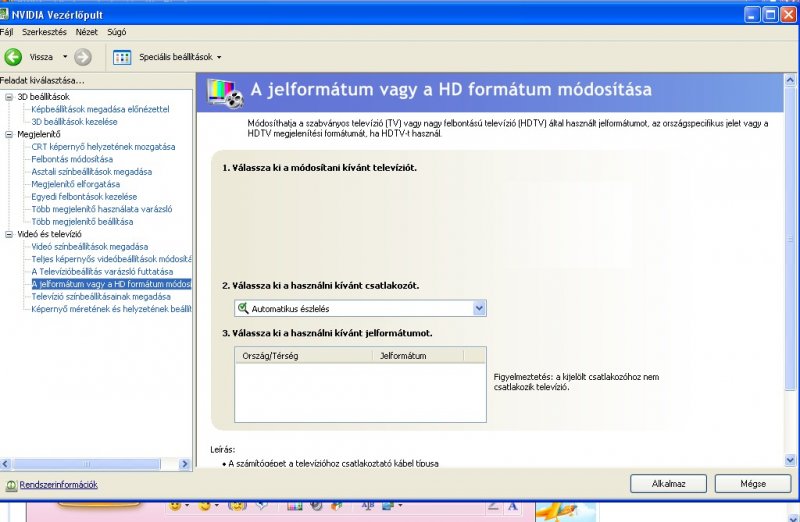Click the task tree right scroll arrow
This screenshot has width=800, height=522.
[185, 464]
